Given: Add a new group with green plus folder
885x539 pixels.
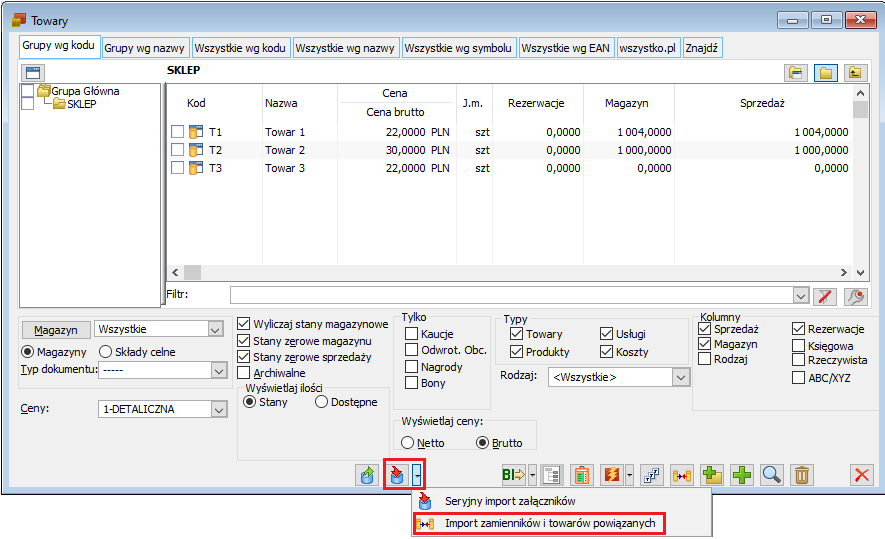Looking at the screenshot, I should tap(712, 475).
